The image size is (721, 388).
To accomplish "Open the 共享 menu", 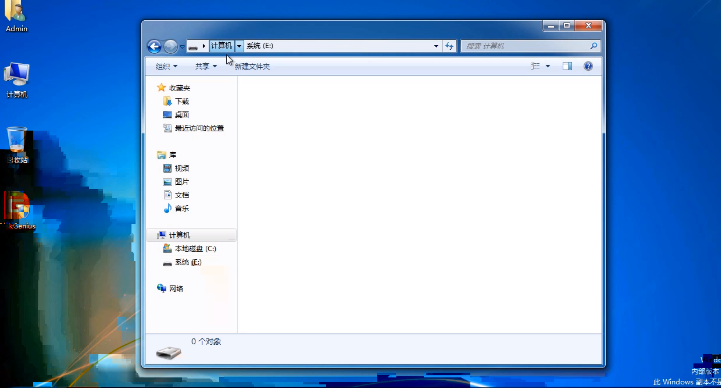I will 206,67.
